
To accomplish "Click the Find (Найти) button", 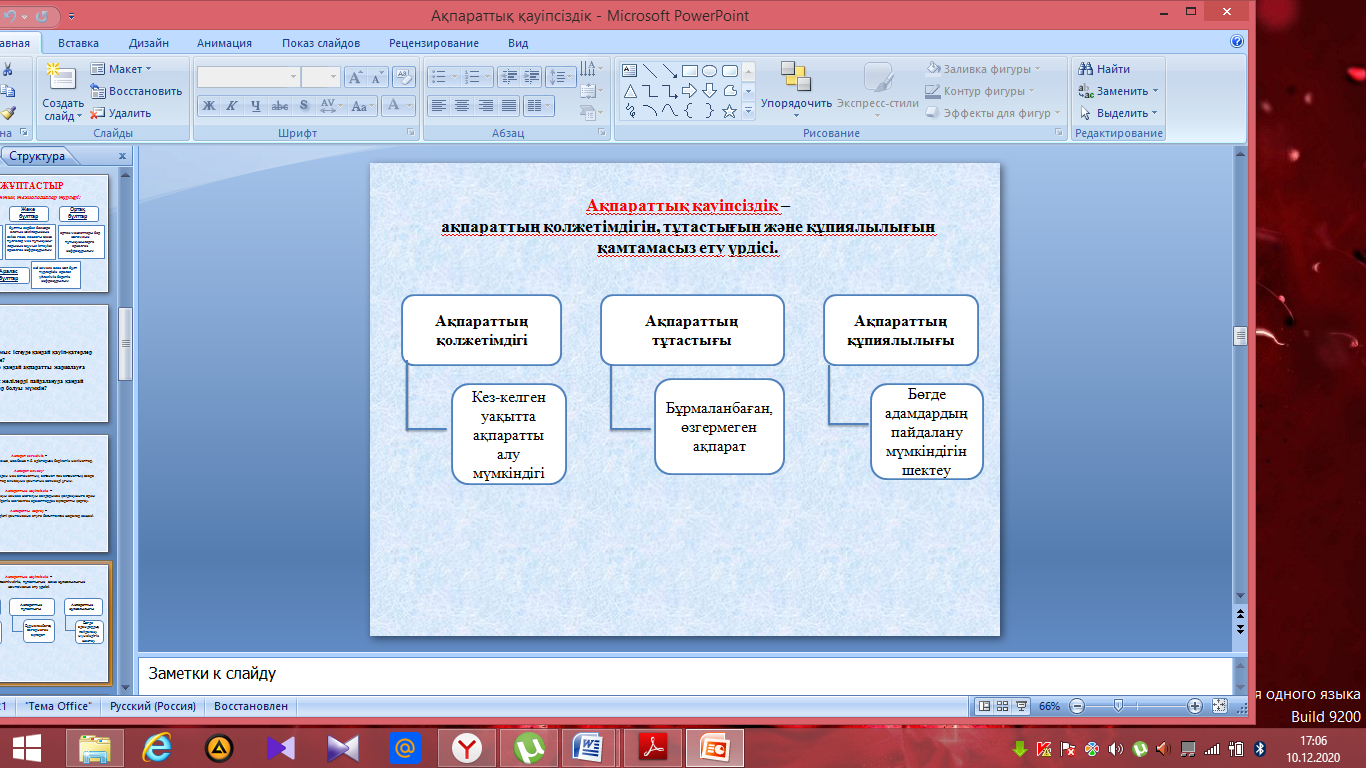I will tap(1105, 69).
